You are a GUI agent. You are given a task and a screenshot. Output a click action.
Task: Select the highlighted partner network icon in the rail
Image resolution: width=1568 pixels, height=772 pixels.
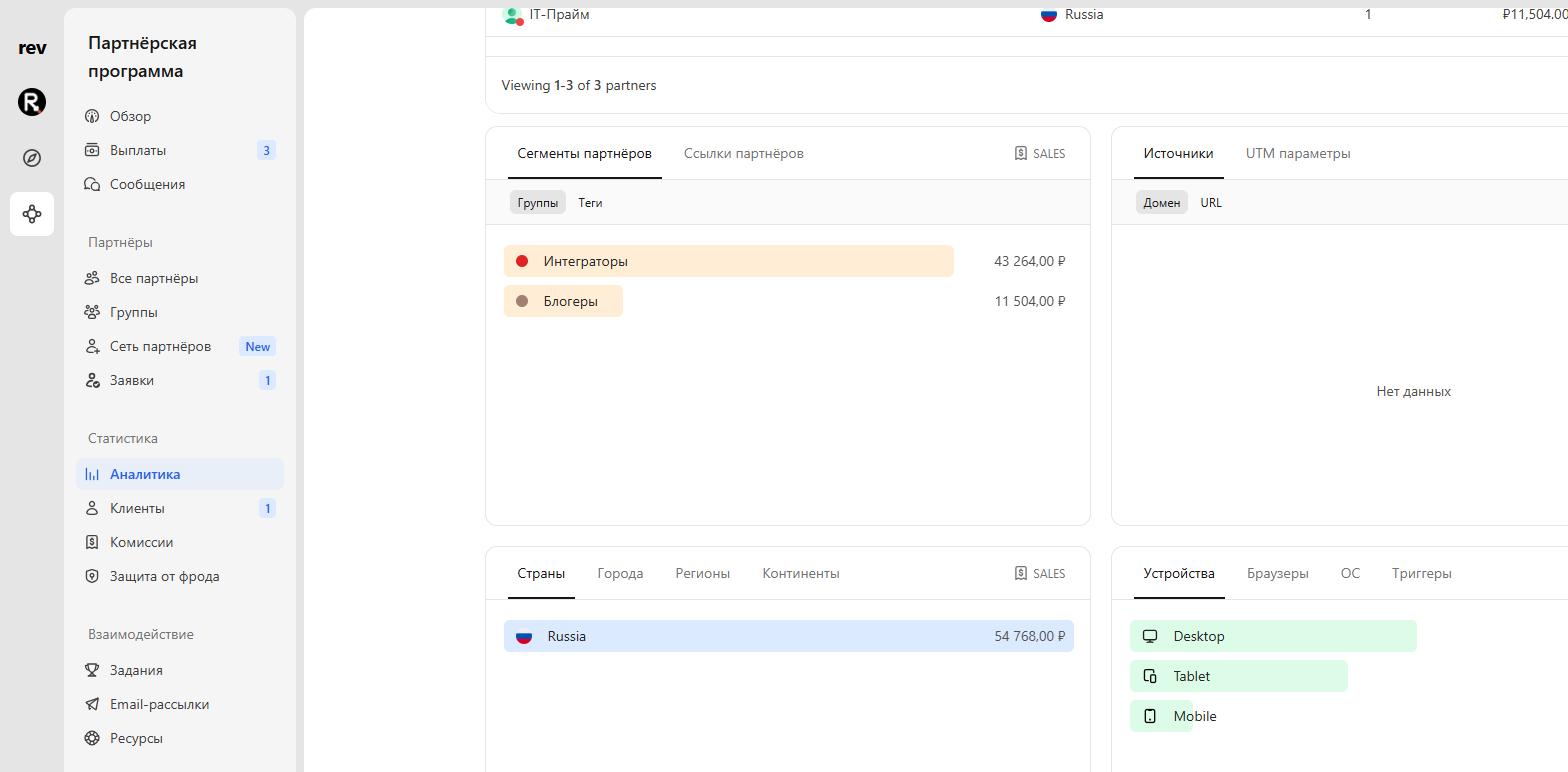(x=32, y=214)
